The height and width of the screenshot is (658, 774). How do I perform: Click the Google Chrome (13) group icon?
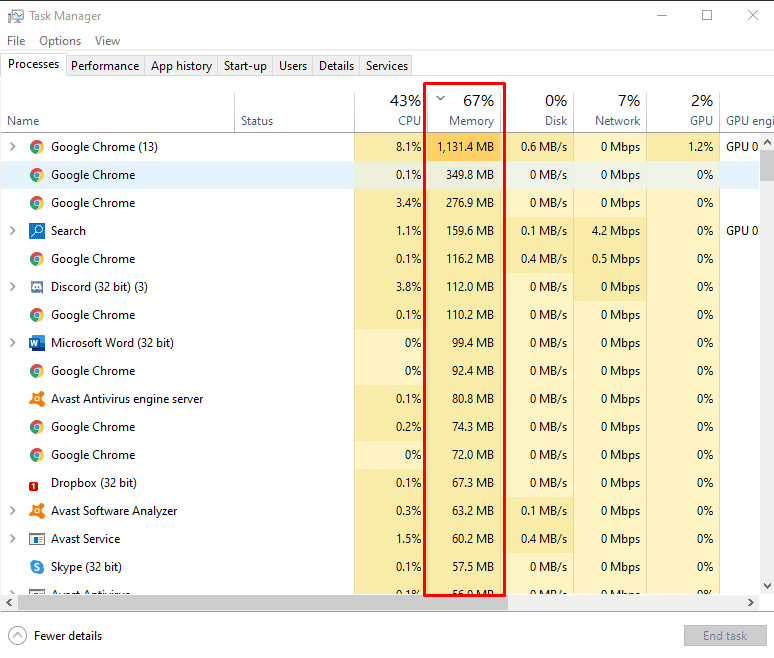pos(37,147)
